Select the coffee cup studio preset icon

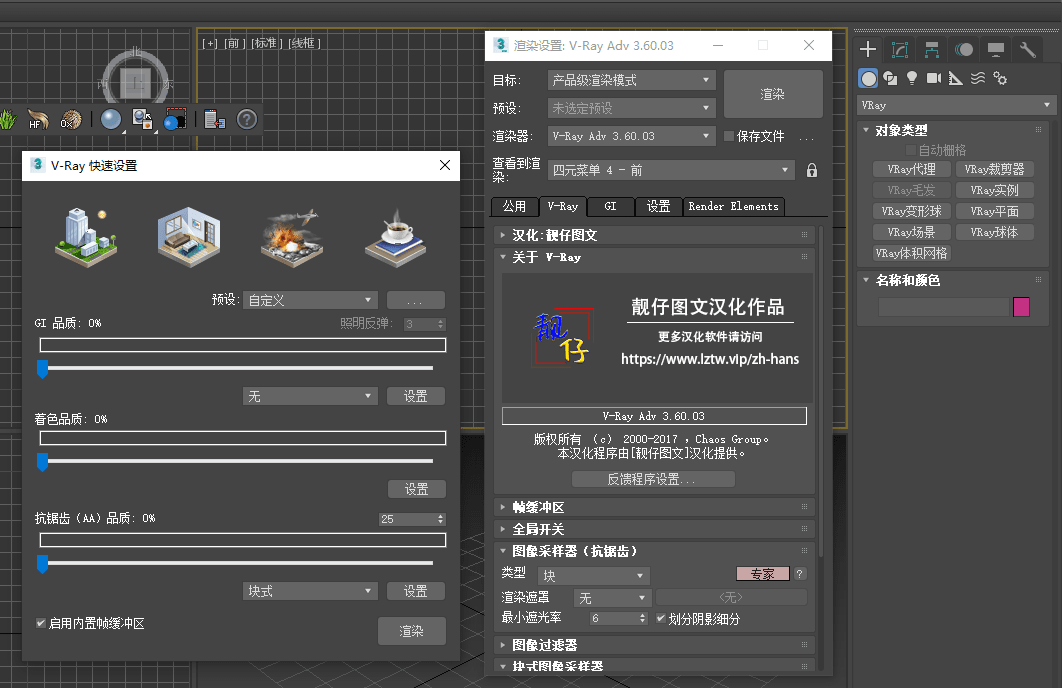tap(396, 236)
